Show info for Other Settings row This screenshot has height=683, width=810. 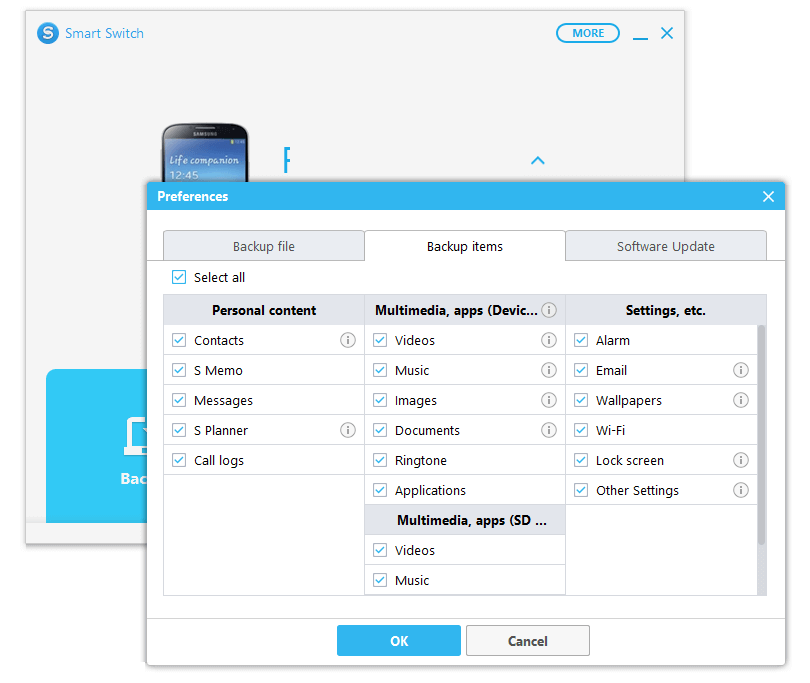741,490
